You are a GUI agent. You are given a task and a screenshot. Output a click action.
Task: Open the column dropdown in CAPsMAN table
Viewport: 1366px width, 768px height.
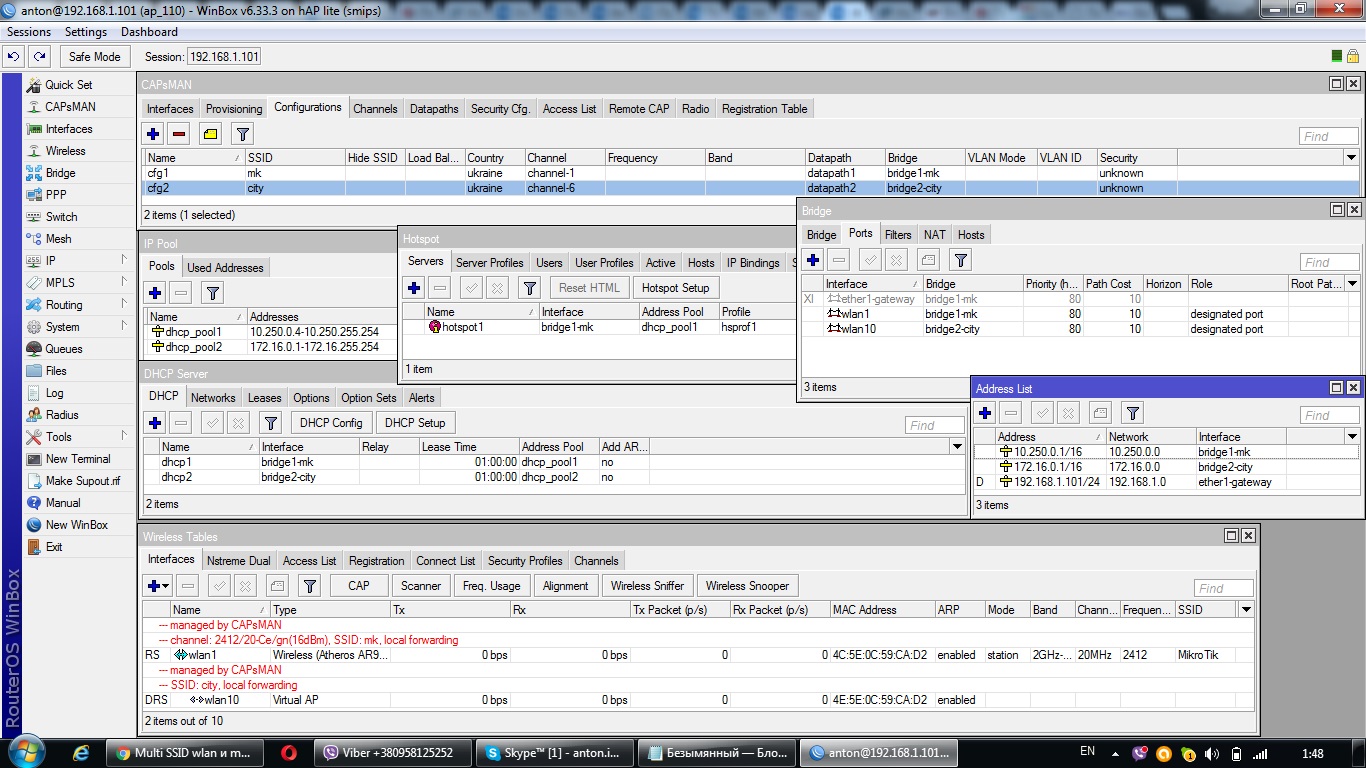(1351, 158)
